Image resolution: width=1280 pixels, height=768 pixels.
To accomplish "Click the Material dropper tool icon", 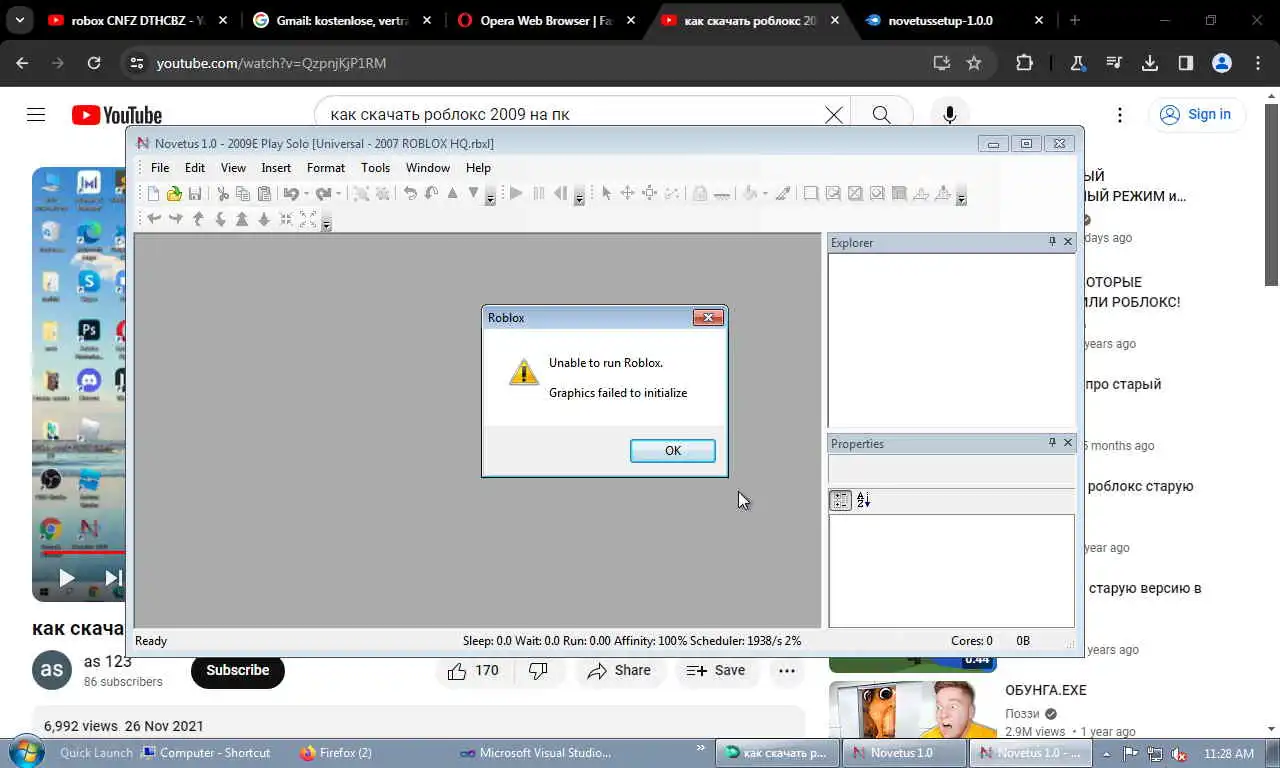I will (783, 194).
